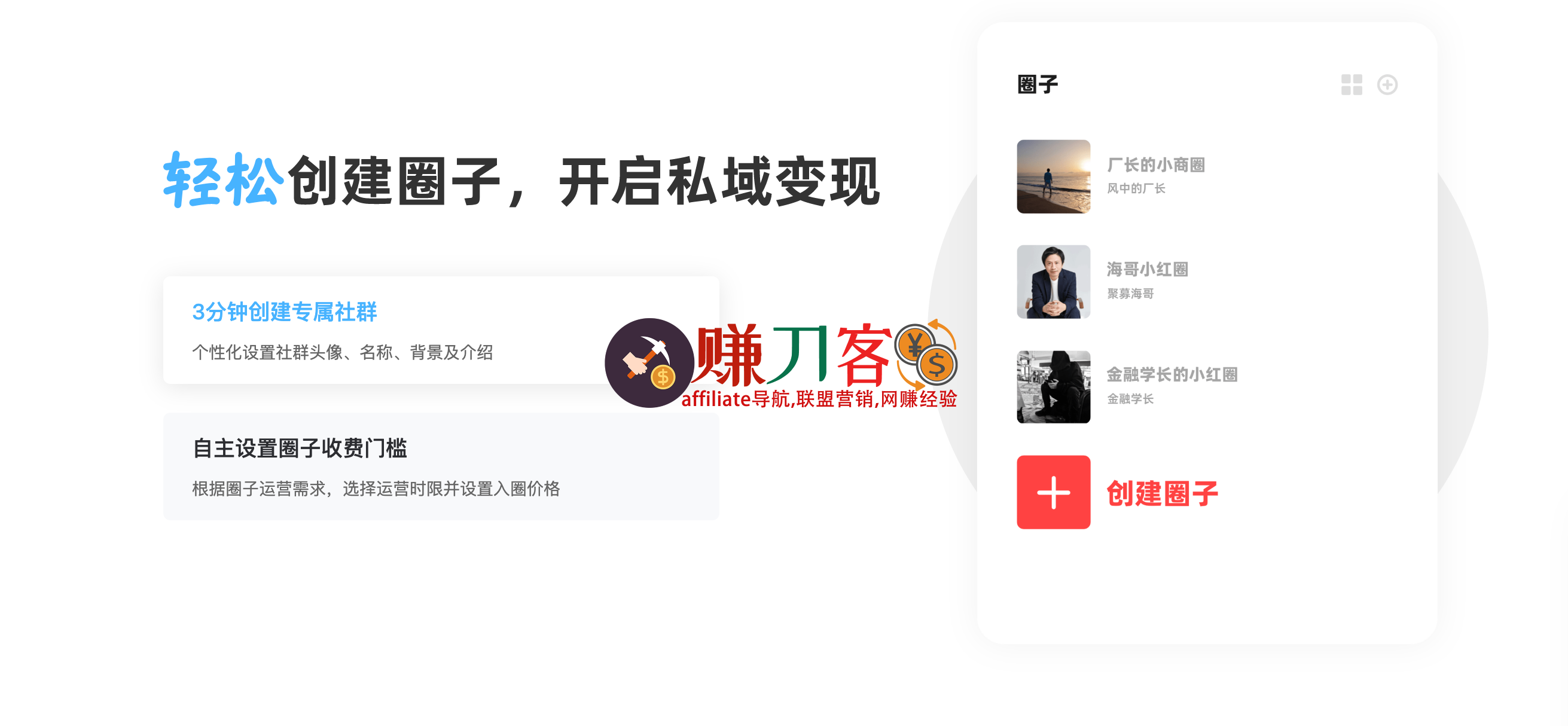The width and height of the screenshot is (1568, 726).
Task: Open the 金融学长的小红圈 title
Action: [x=1172, y=374]
